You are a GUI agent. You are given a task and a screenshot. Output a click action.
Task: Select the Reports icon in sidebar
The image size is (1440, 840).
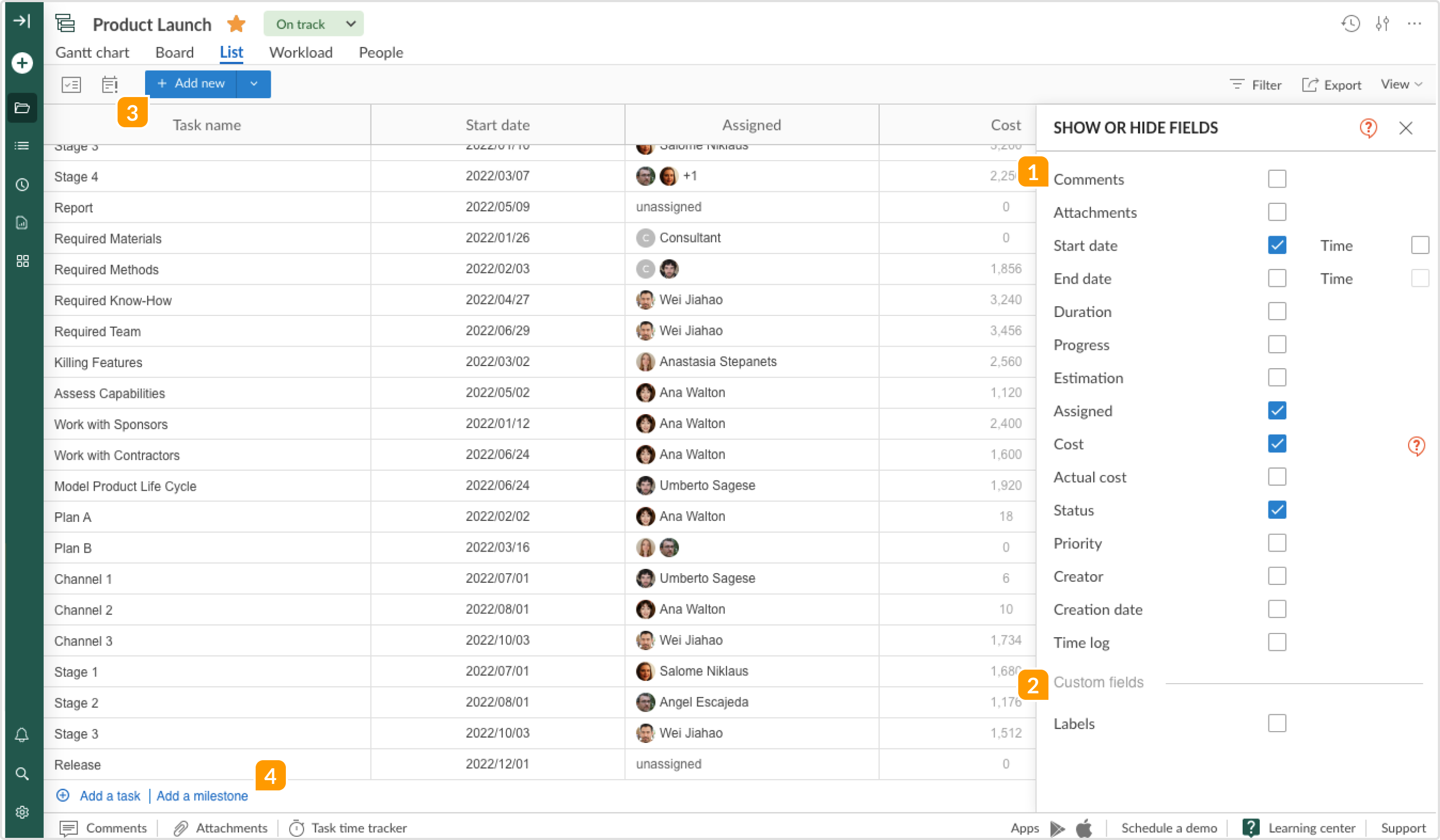pyautogui.click(x=23, y=223)
